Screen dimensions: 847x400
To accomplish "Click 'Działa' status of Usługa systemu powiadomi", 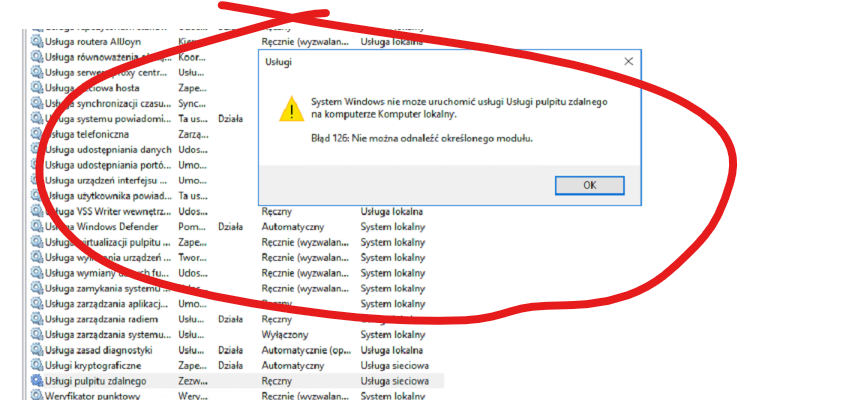I will pyautogui.click(x=231, y=119).
